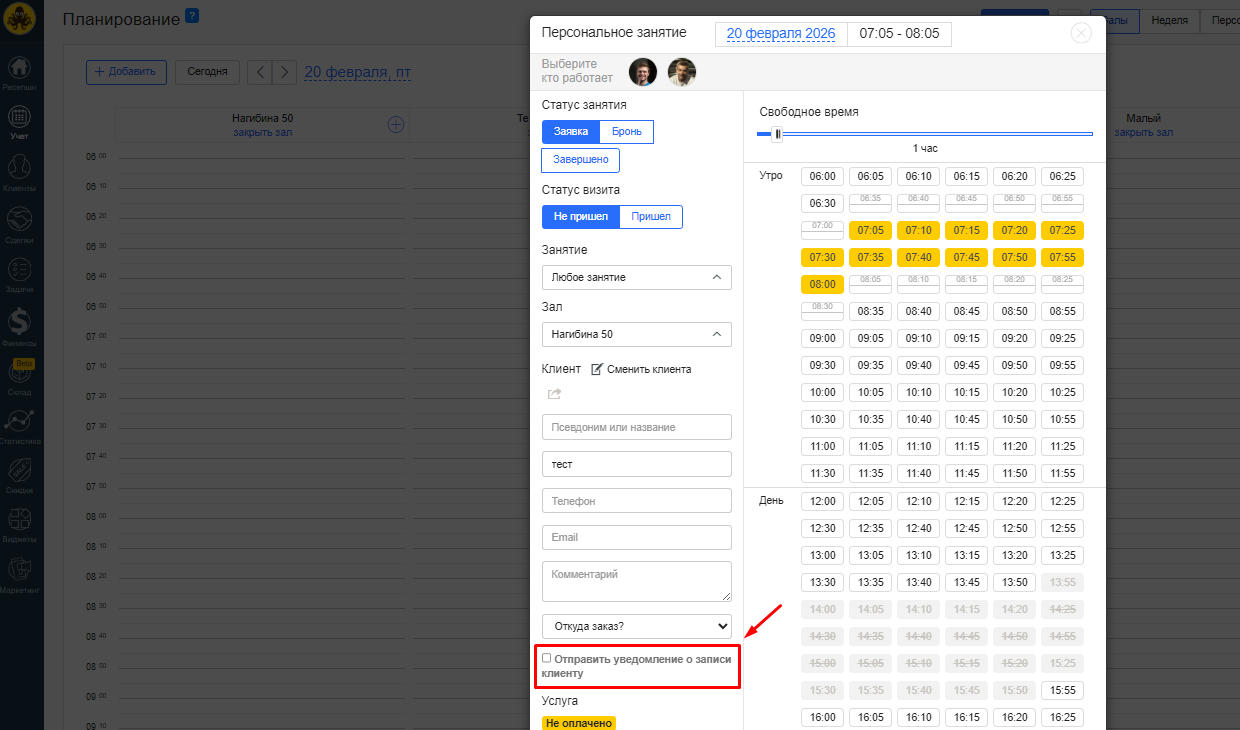Click the 20 февраля 2026 date link
1240x730 pixels.
point(780,33)
